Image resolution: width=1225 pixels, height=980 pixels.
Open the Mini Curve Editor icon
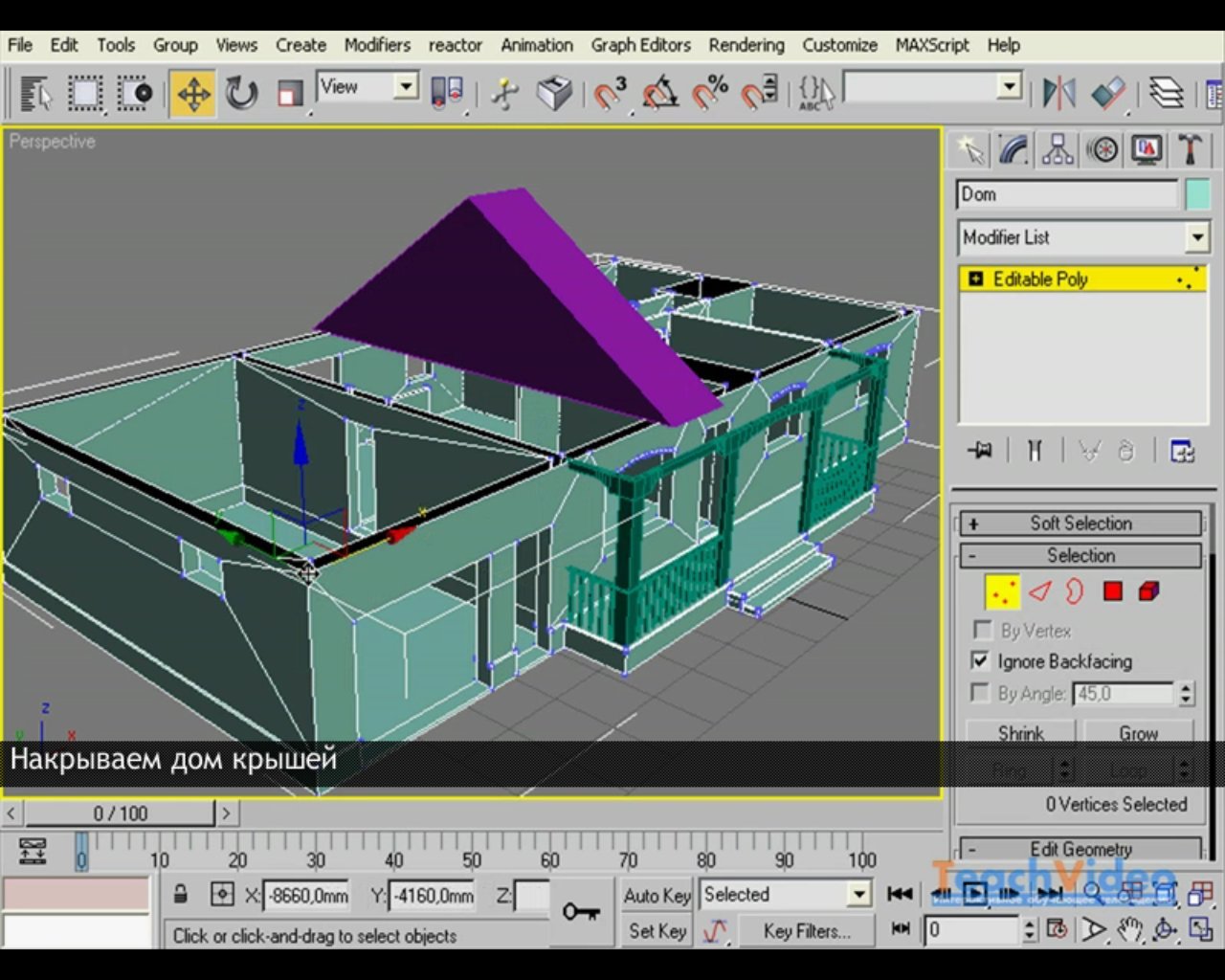[x=33, y=850]
